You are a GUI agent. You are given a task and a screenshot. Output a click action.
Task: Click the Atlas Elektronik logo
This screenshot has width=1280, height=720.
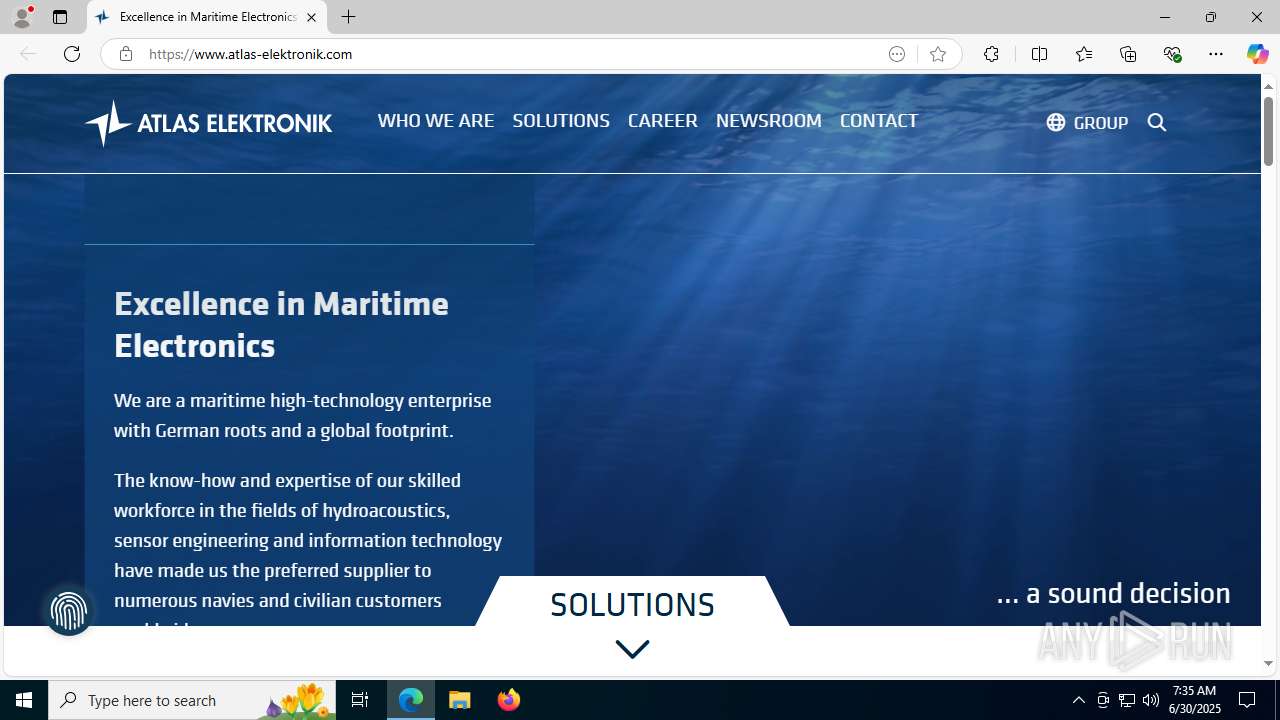208,123
